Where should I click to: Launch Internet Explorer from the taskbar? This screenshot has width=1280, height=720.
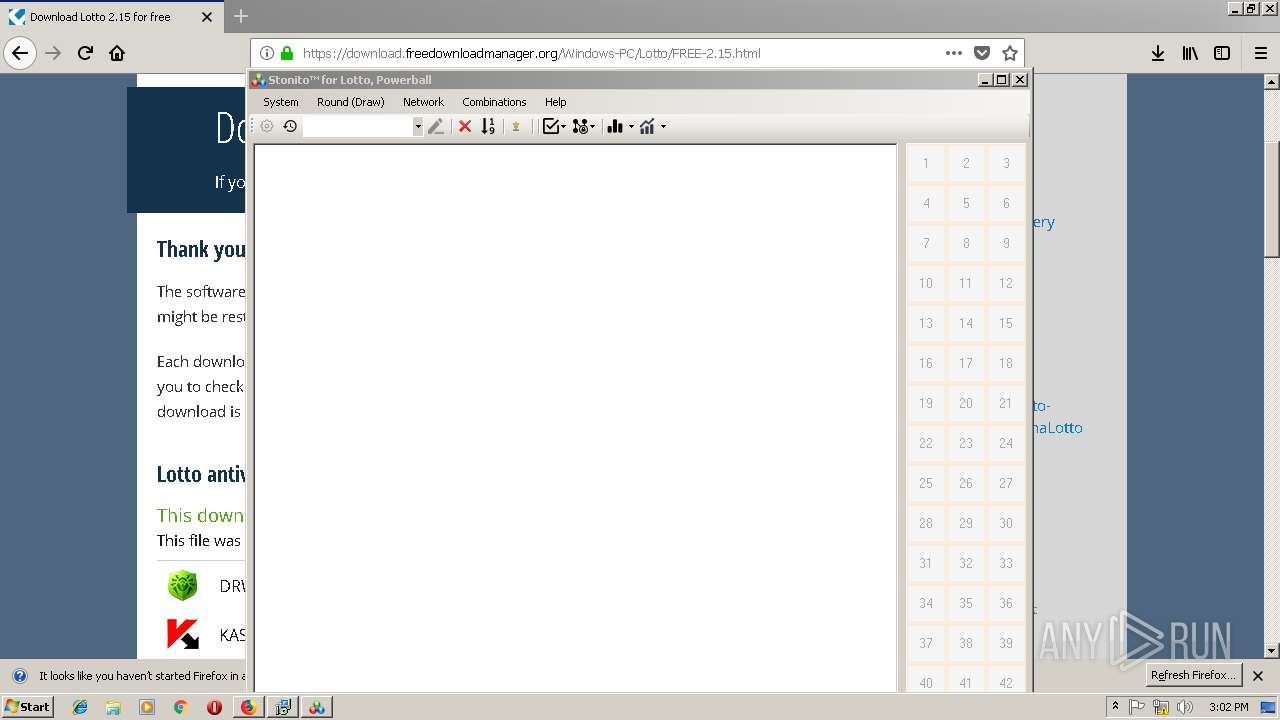[80, 707]
